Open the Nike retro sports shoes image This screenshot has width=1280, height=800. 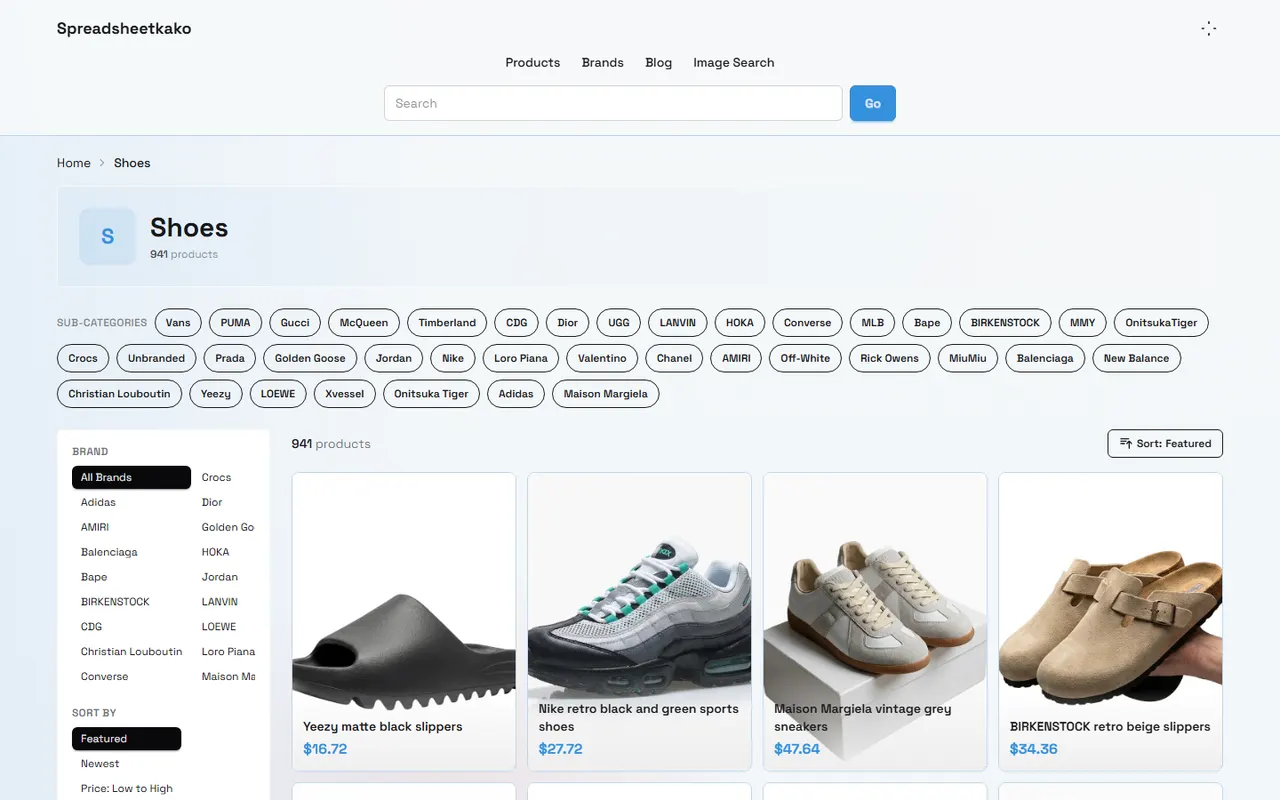(639, 621)
